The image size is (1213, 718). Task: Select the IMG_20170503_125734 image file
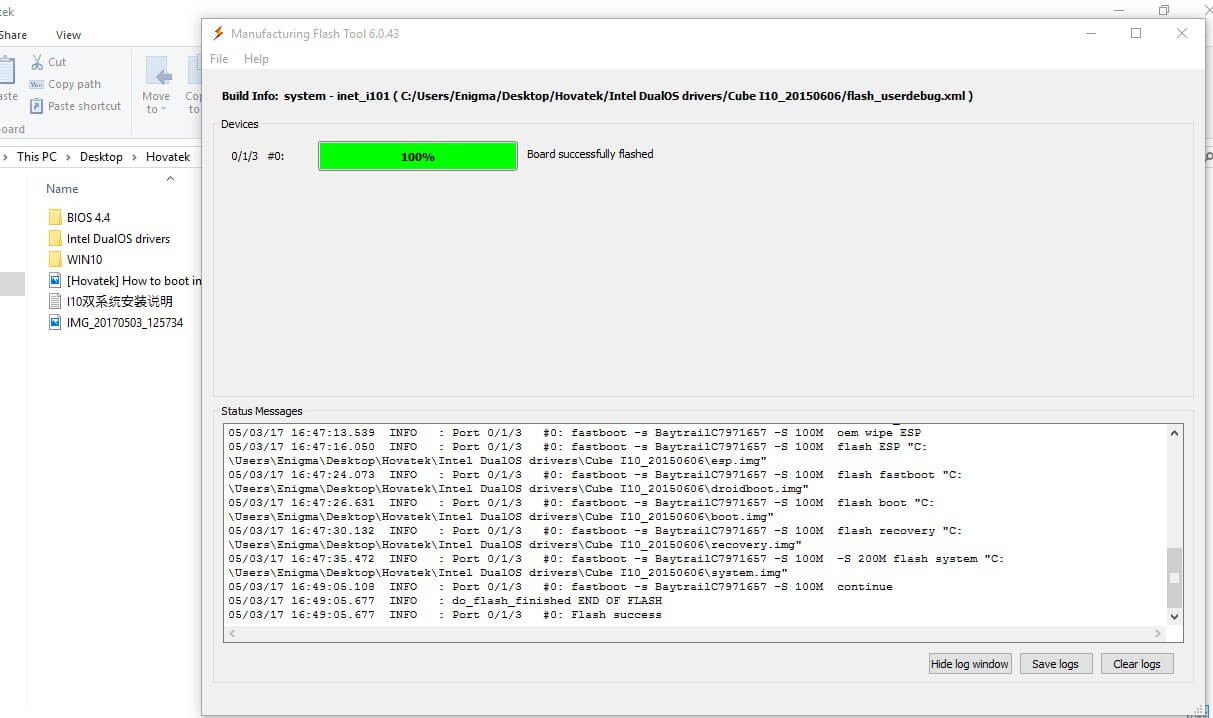pos(124,322)
